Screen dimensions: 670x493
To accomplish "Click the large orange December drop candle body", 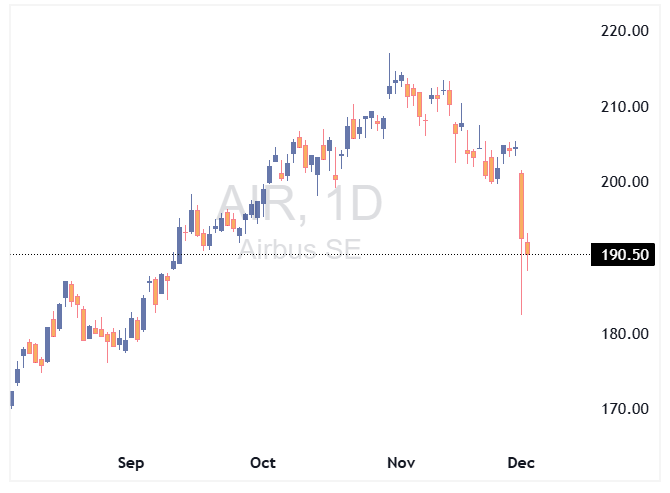I will pyautogui.click(x=522, y=205).
